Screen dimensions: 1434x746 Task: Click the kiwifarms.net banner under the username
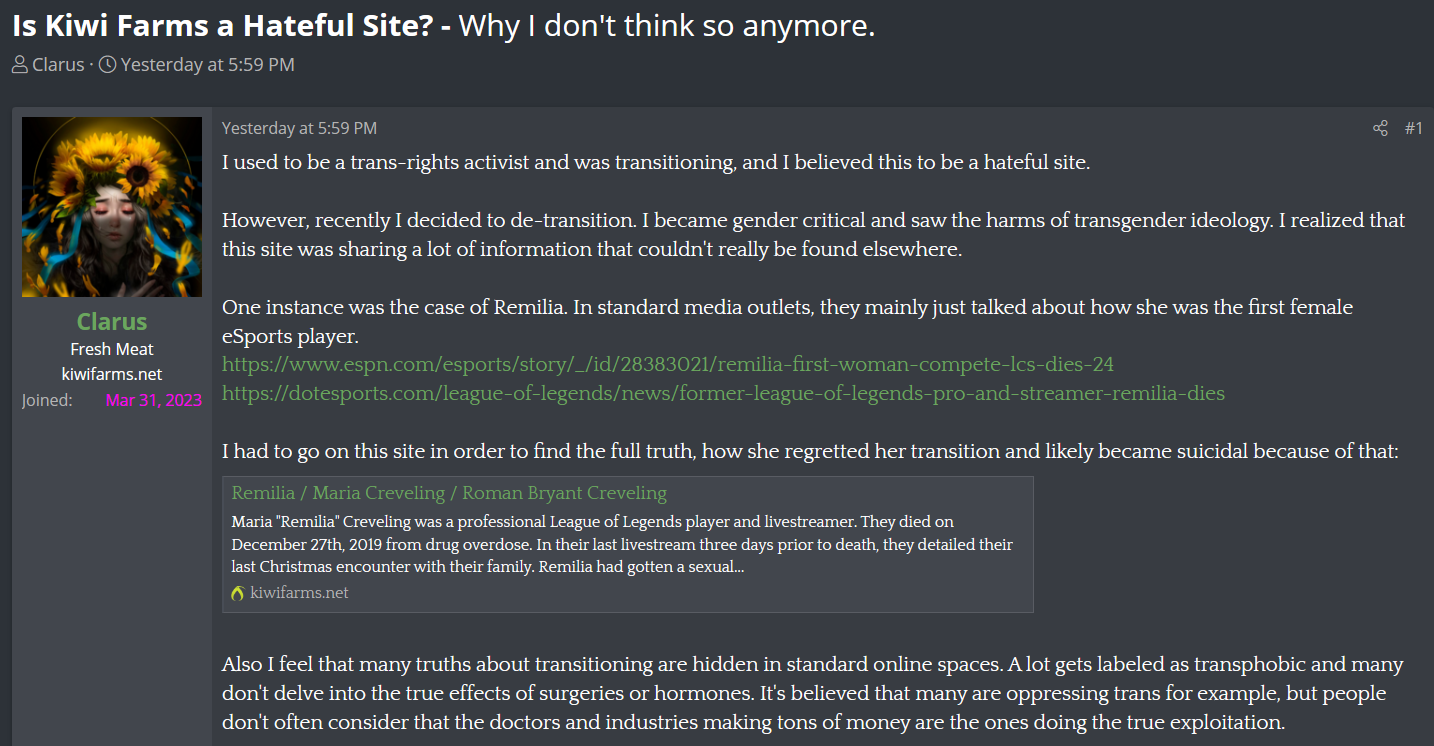112,374
